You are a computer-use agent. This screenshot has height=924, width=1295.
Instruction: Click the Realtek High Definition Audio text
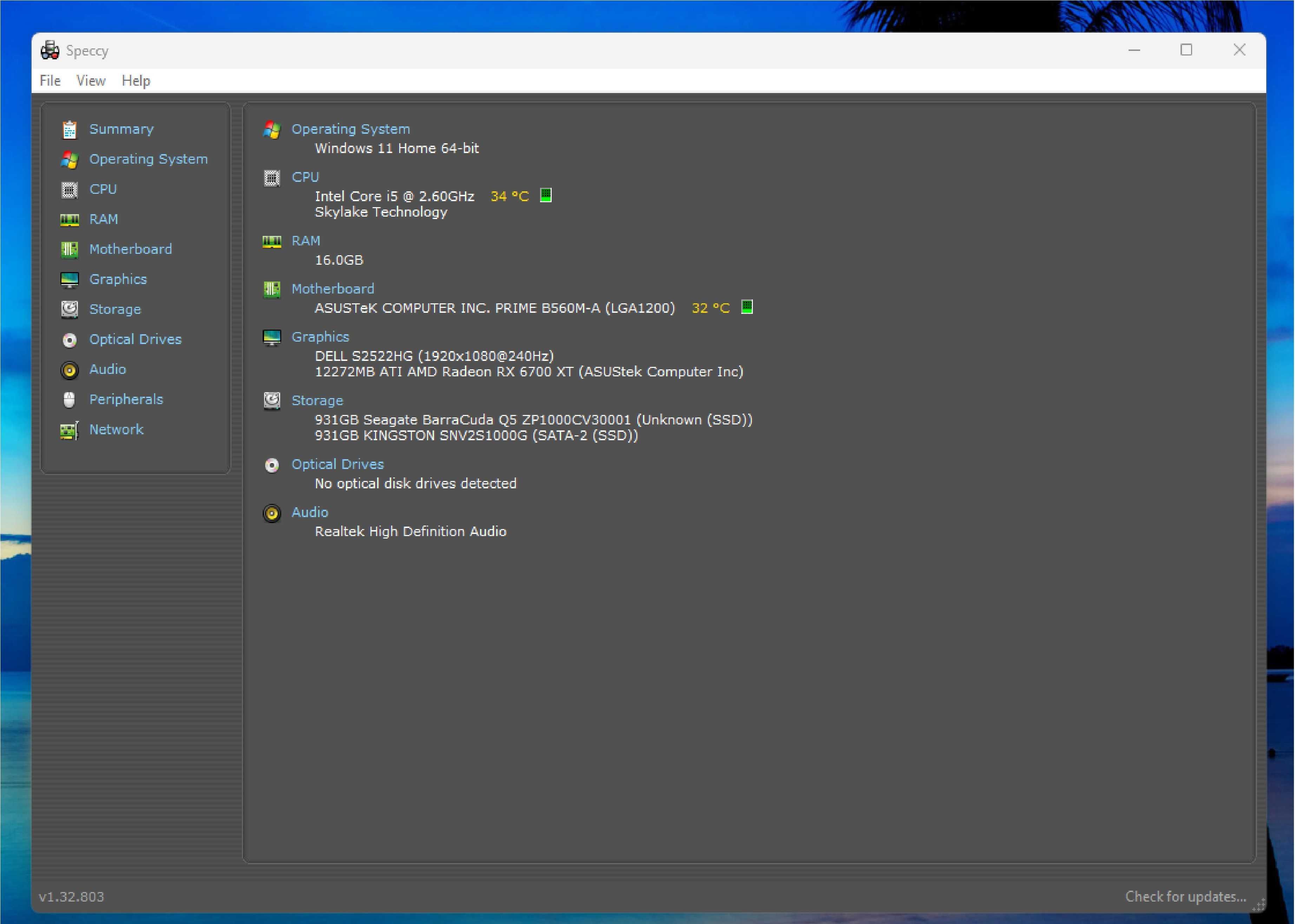tap(410, 532)
